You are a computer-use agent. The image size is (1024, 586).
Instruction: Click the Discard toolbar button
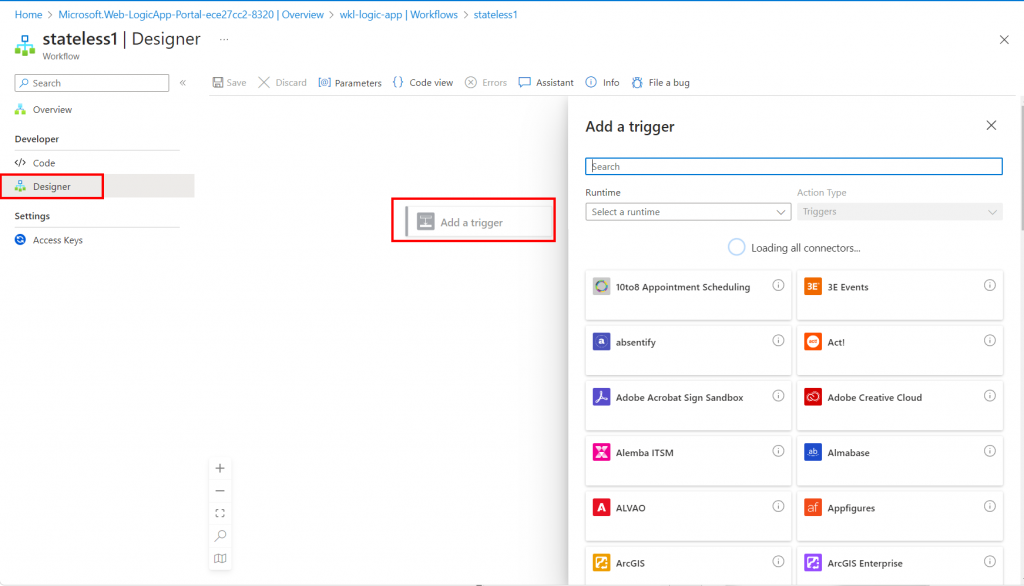(282, 82)
